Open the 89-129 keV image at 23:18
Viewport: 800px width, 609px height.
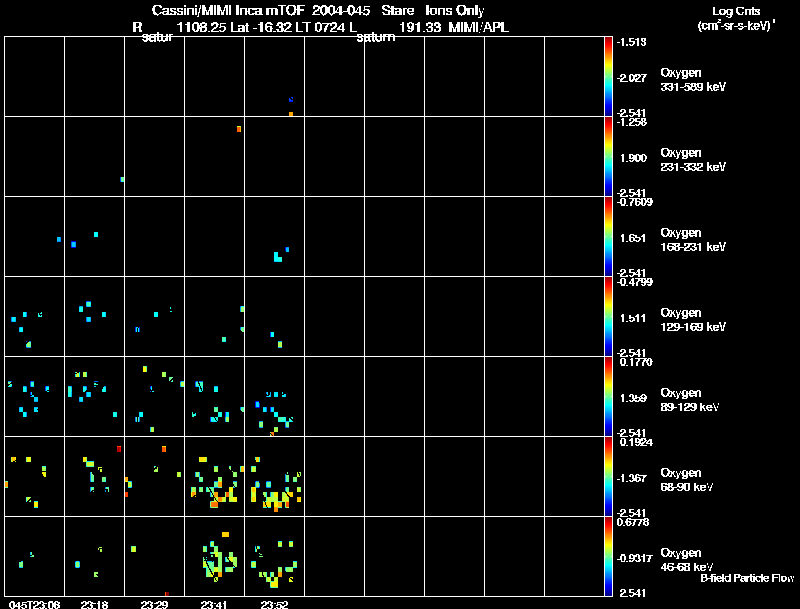(x=94, y=396)
